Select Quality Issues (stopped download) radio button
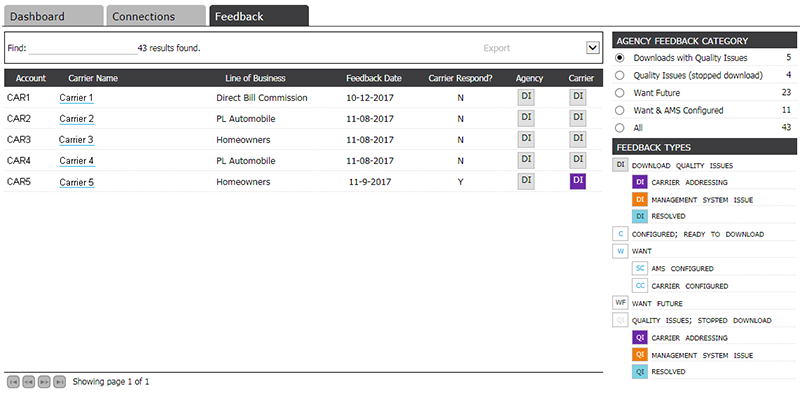This screenshot has width=800, height=393. point(620,76)
